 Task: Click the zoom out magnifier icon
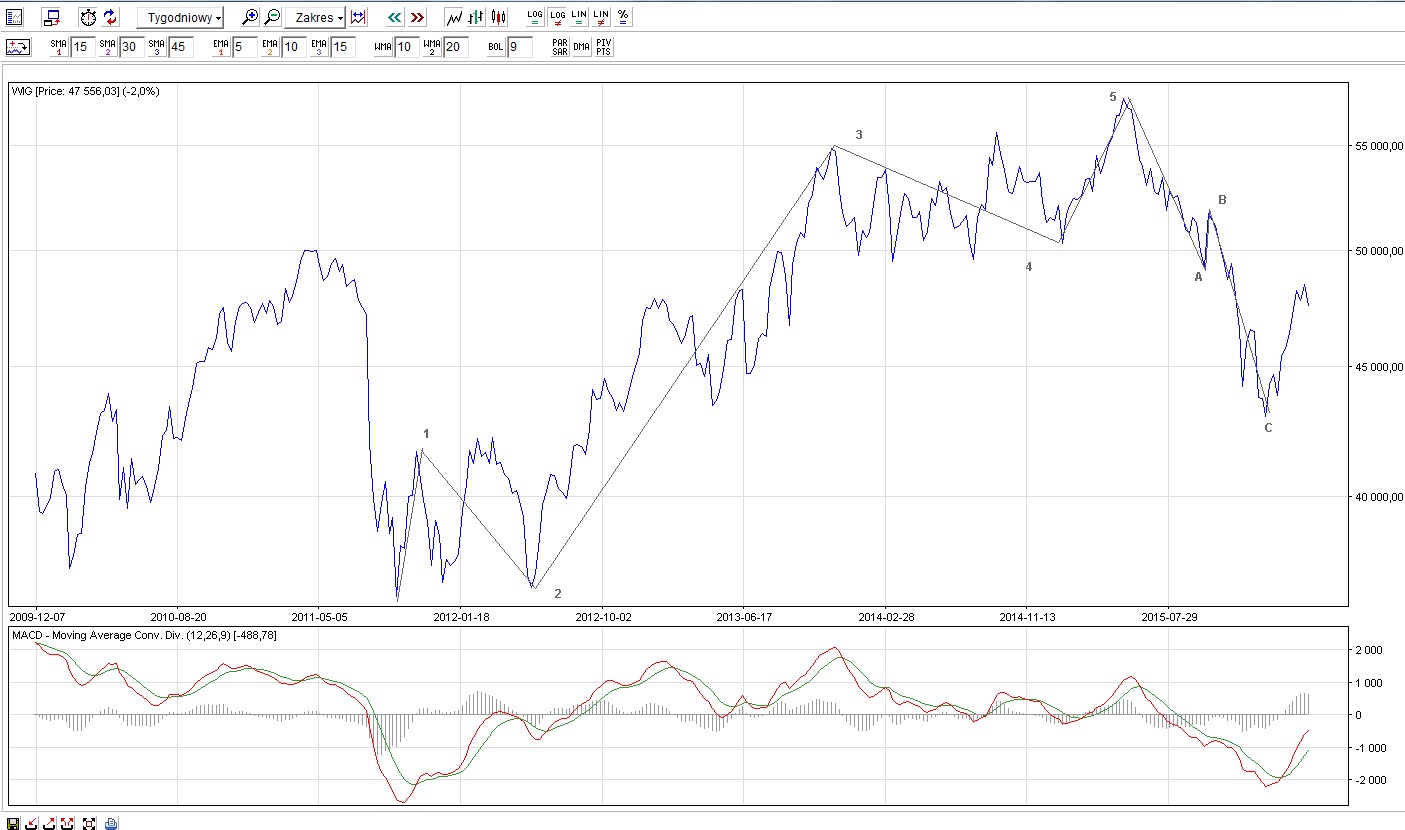272,17
